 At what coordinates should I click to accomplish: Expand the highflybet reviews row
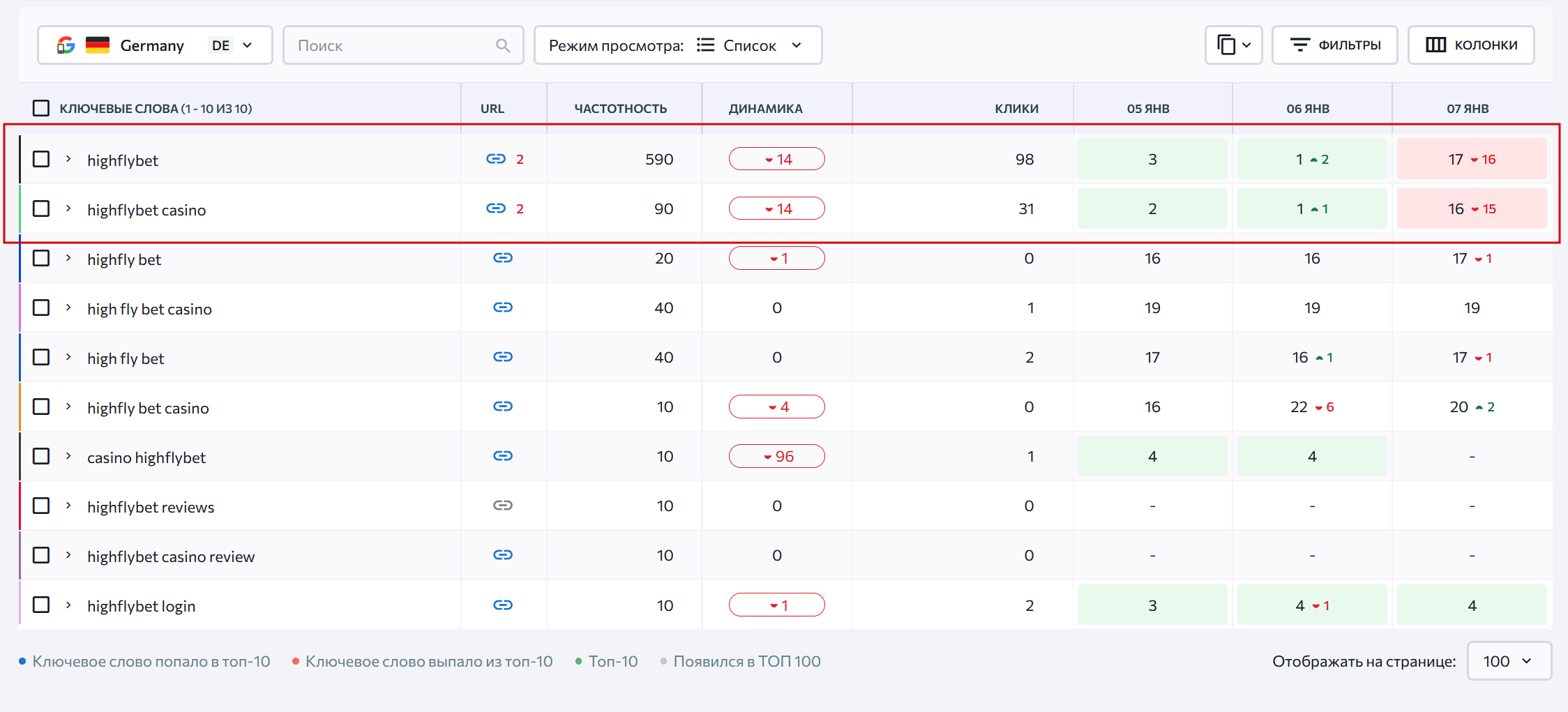68,506
